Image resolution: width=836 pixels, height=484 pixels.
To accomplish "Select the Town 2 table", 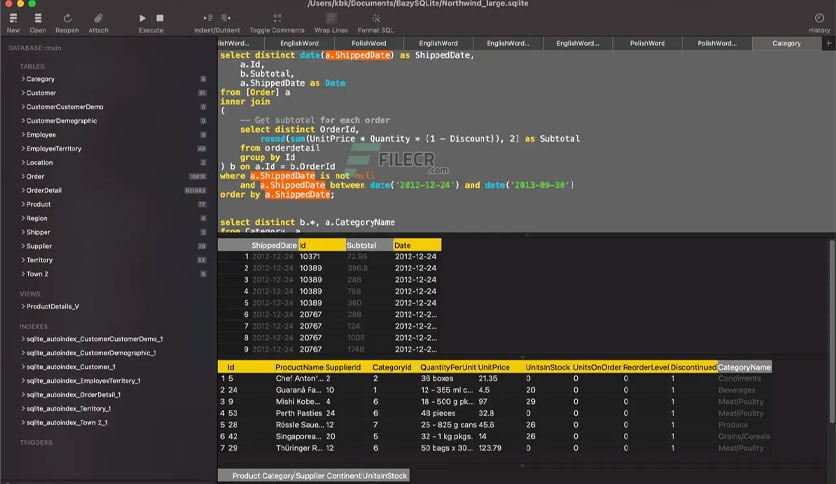I will tap(37, 273).
